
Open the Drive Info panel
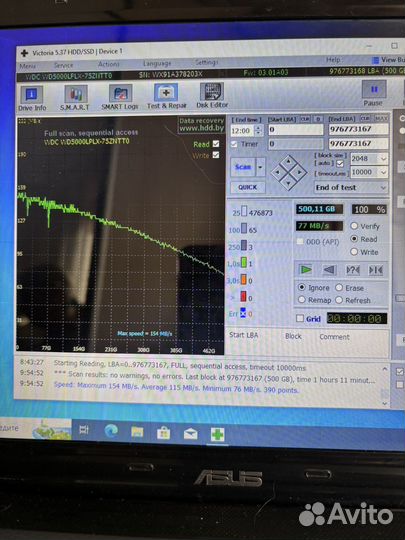coord(32,98)
